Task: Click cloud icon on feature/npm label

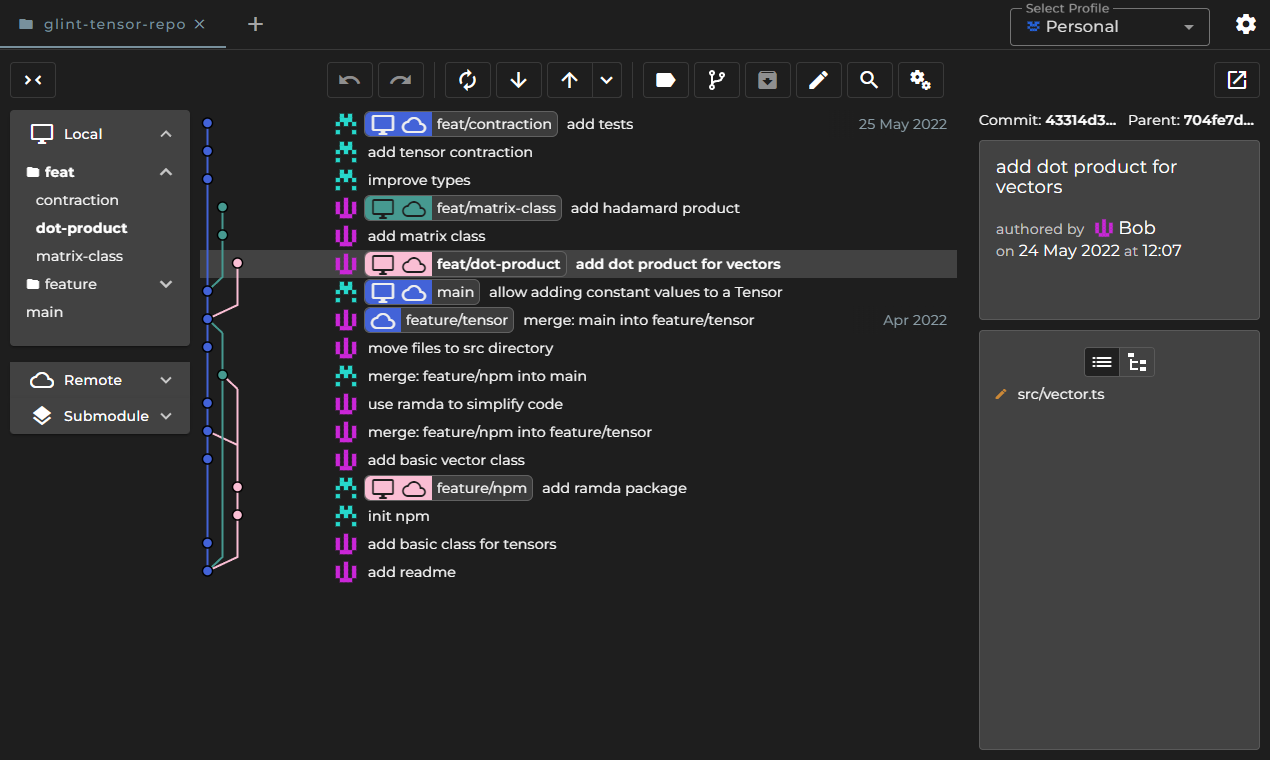Action: (414, 488)
